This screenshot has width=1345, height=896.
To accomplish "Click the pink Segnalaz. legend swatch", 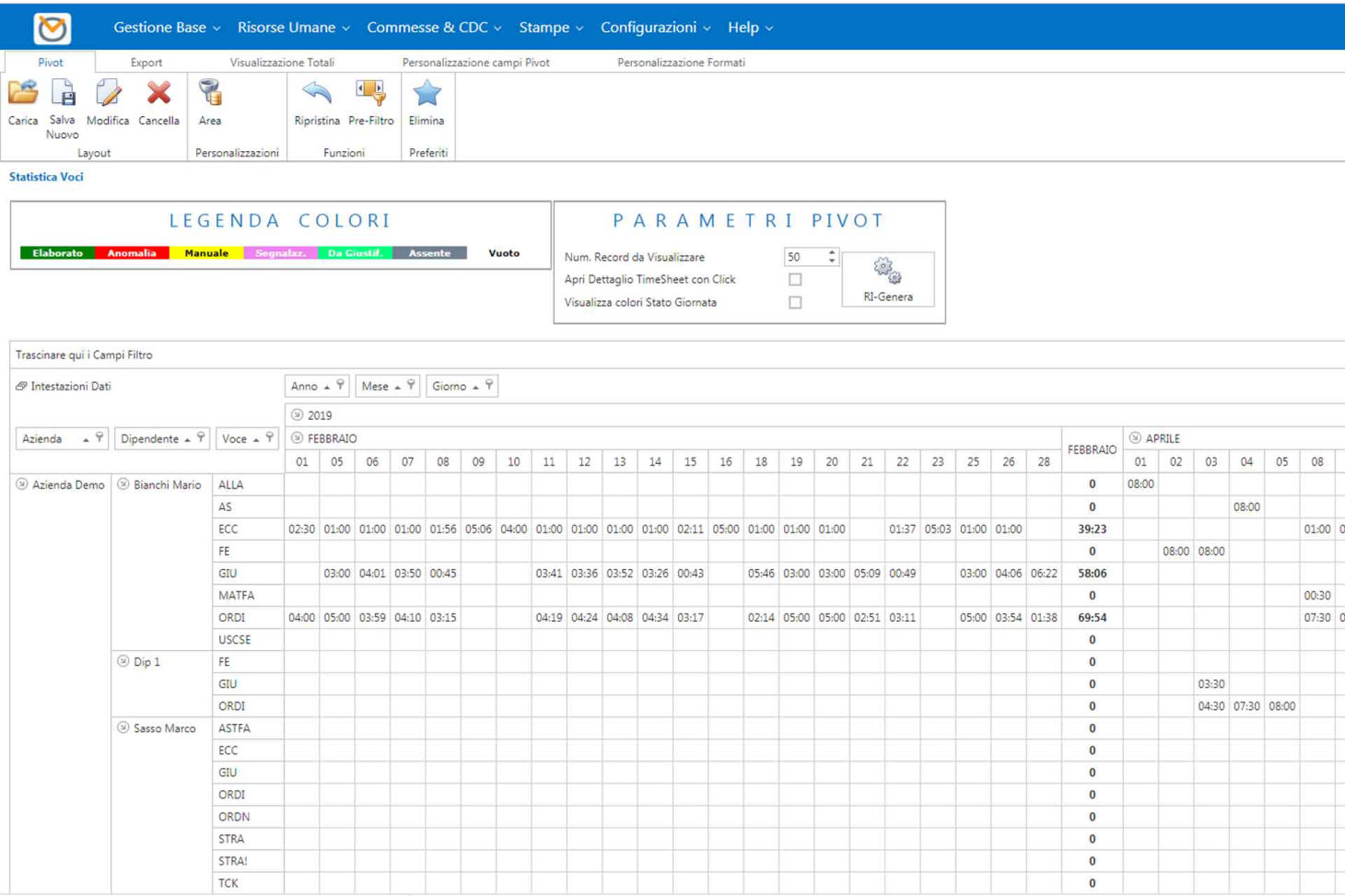I will tap(281, 253).
